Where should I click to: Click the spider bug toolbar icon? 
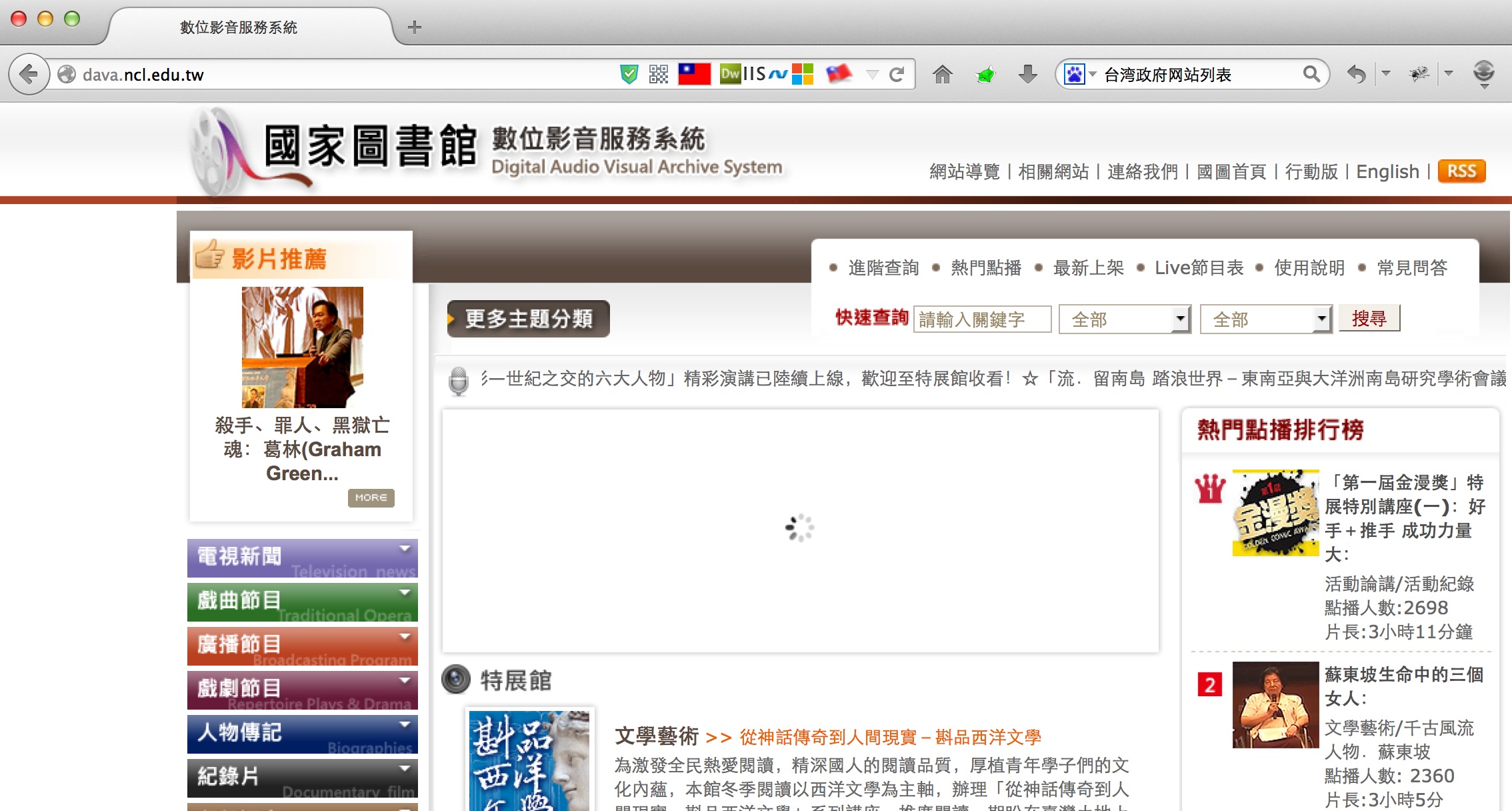[x=1420, y=74]
